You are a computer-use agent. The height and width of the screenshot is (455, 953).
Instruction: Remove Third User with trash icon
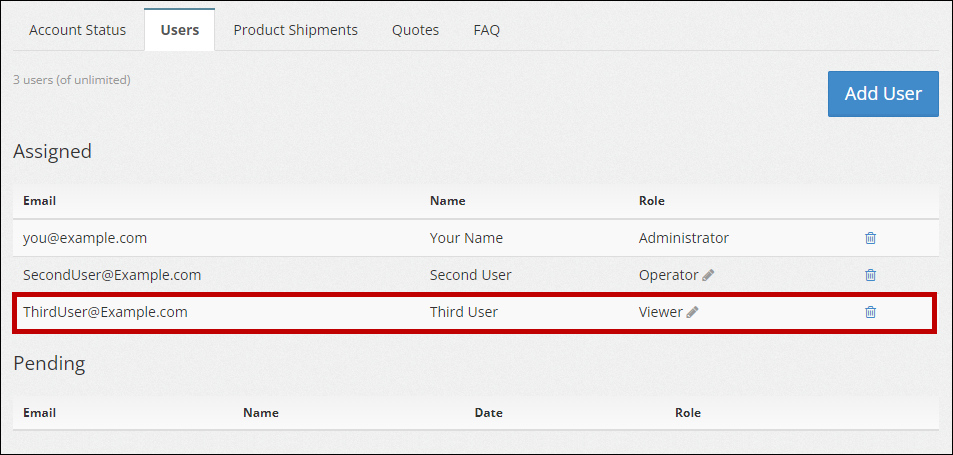pyautogui.click(x=870, y=312)
